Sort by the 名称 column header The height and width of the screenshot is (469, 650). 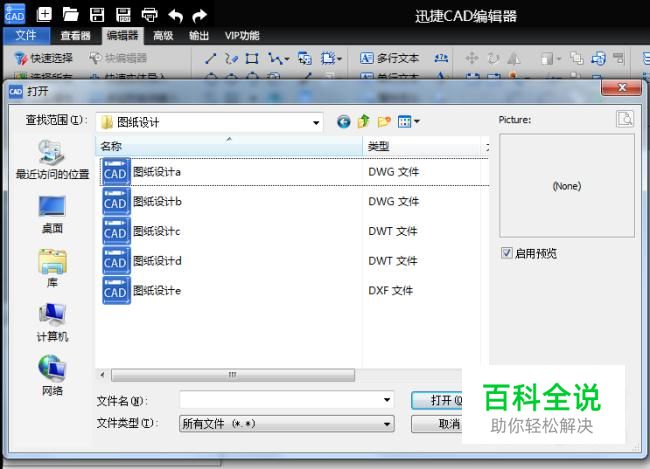tap(229, 146)
